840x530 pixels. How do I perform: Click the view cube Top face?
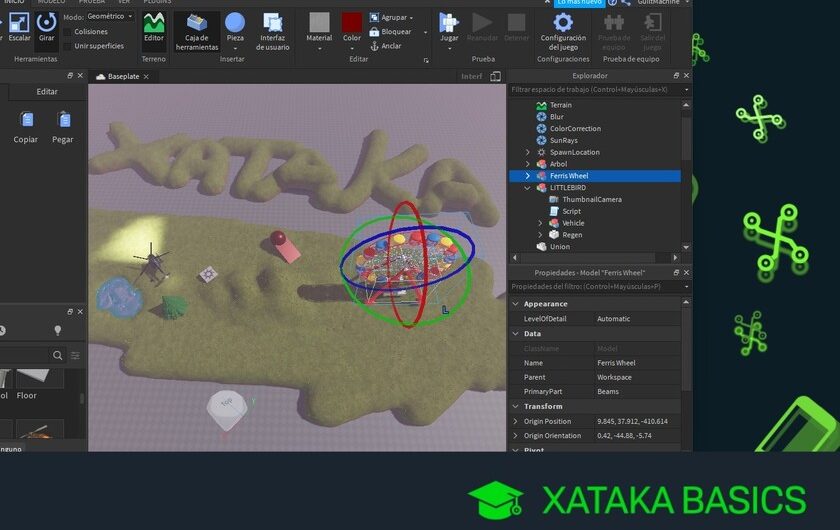(x=227, y=402)
